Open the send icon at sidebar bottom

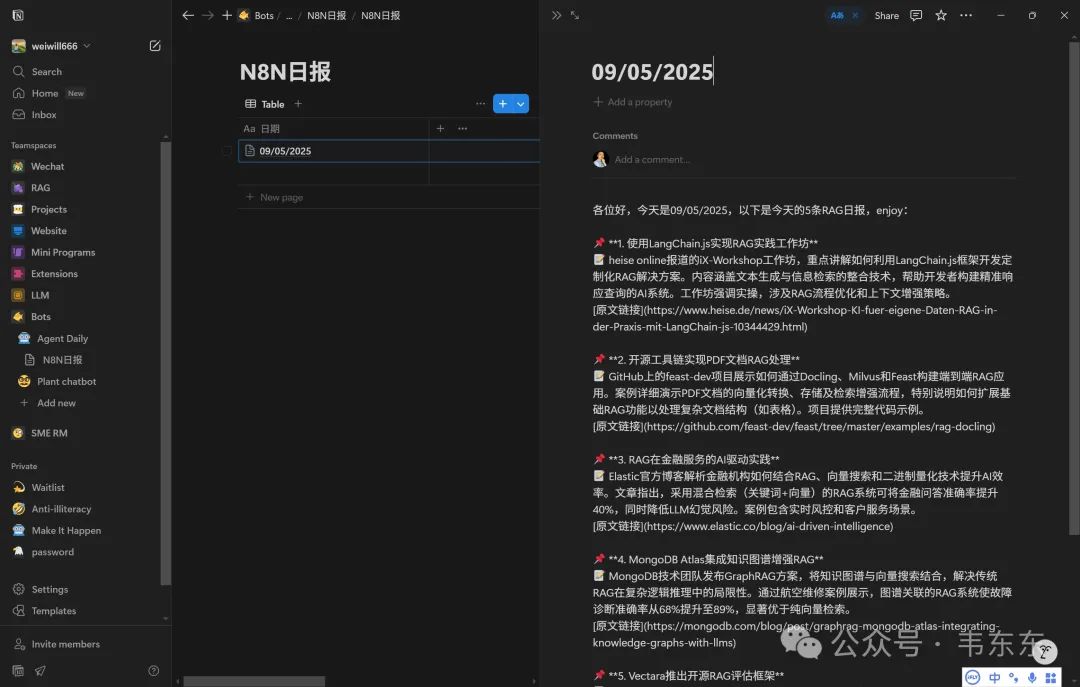click(41, 670)
